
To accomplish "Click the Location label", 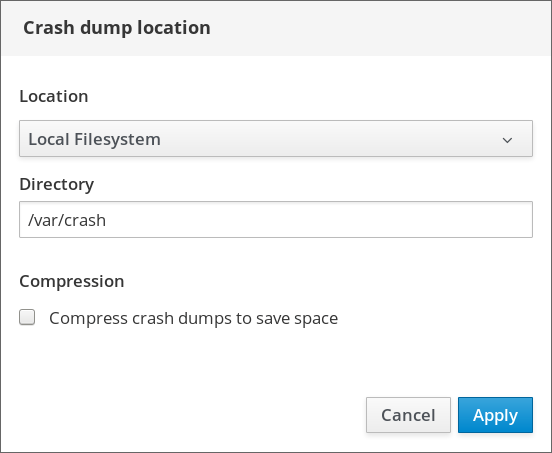I will pyautogui.click(x=54, y=96).
